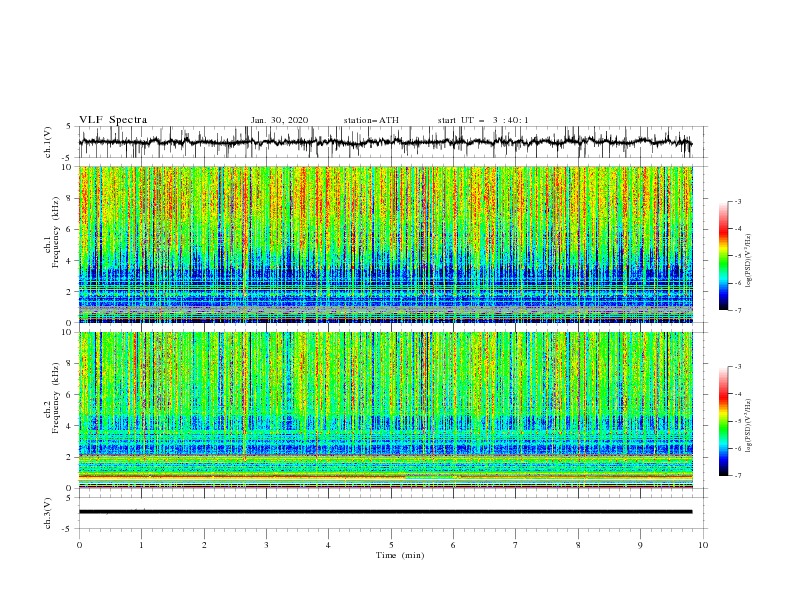Click the "station=ATH" label
The height and width of the screenshot is (612, 792).
pyautogui.click(x=371, y=120)
